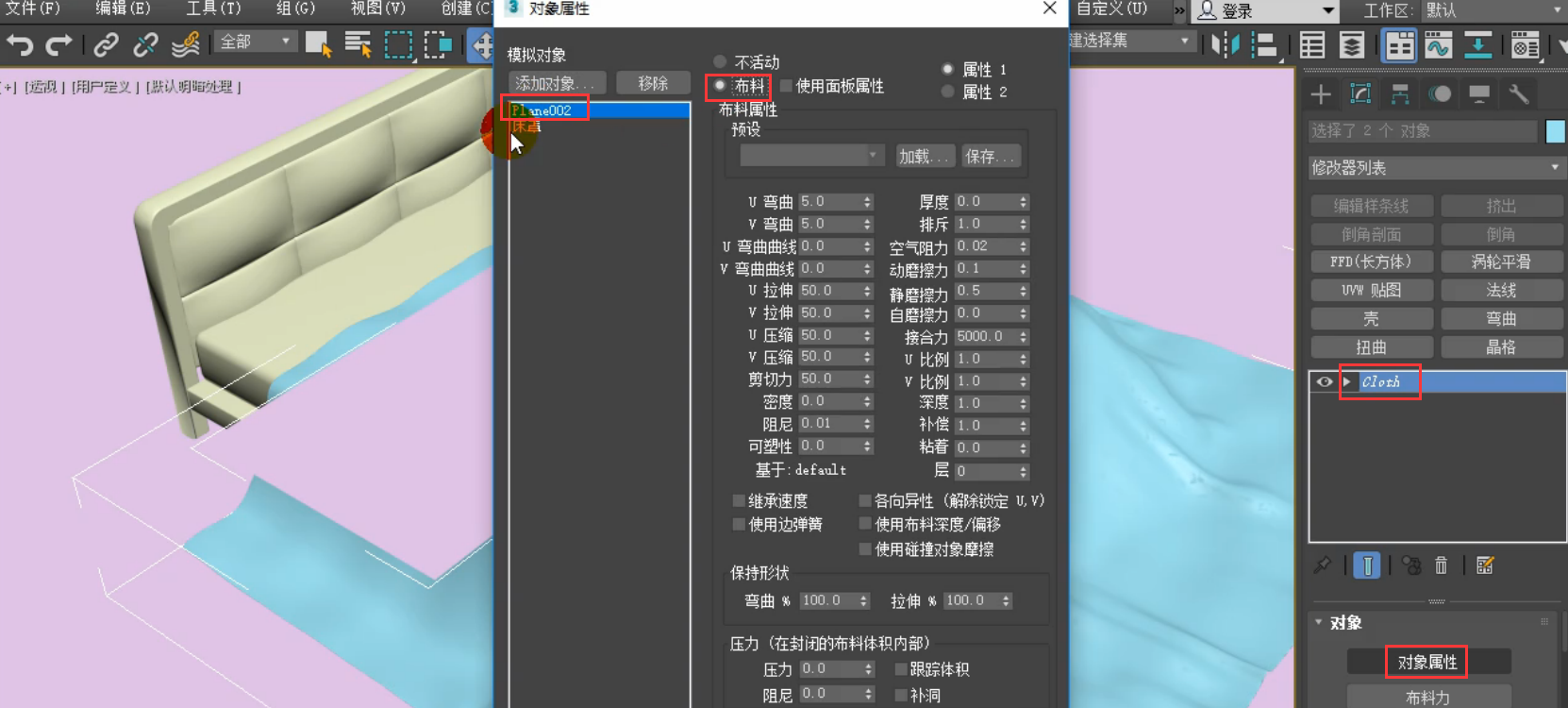1568x708 pixels.
Task: Expand the Cloth modifier in the stack
Action: (x=1347, y=381)
